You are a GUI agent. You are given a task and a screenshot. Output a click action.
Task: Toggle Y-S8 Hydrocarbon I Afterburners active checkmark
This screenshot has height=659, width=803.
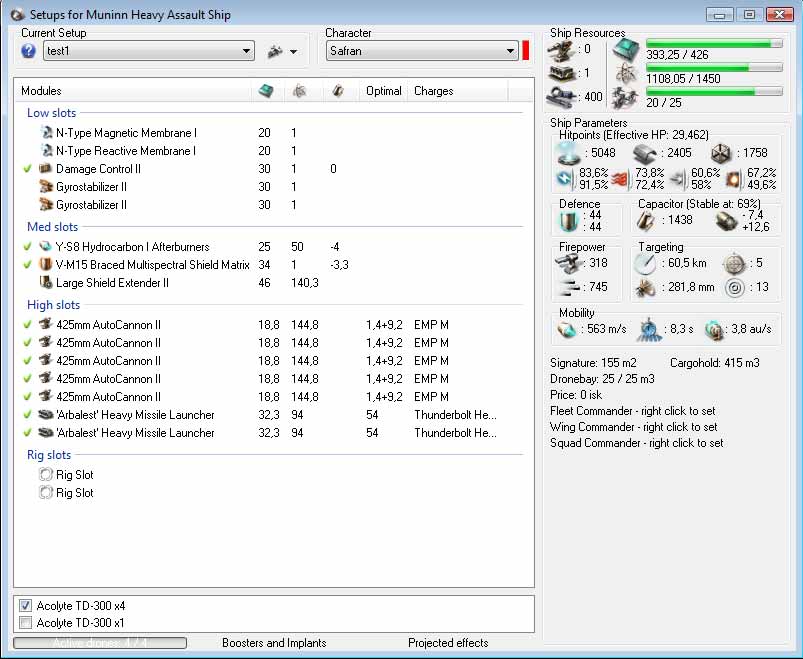tap(27, 247)
